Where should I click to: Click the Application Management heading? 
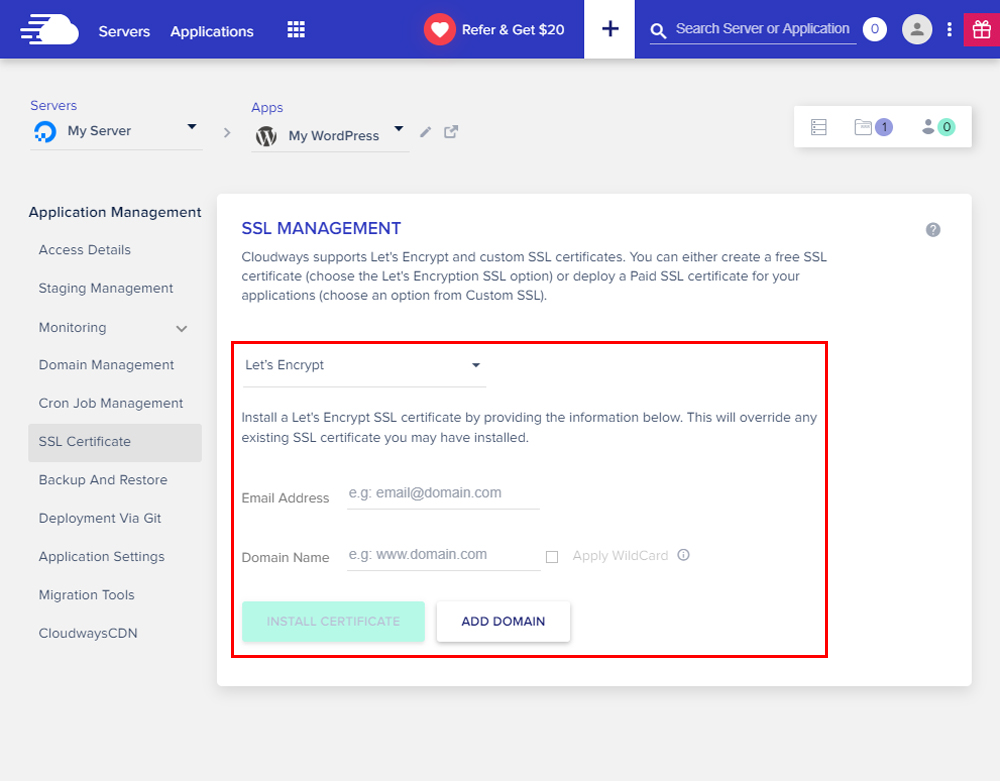point(115,212)
